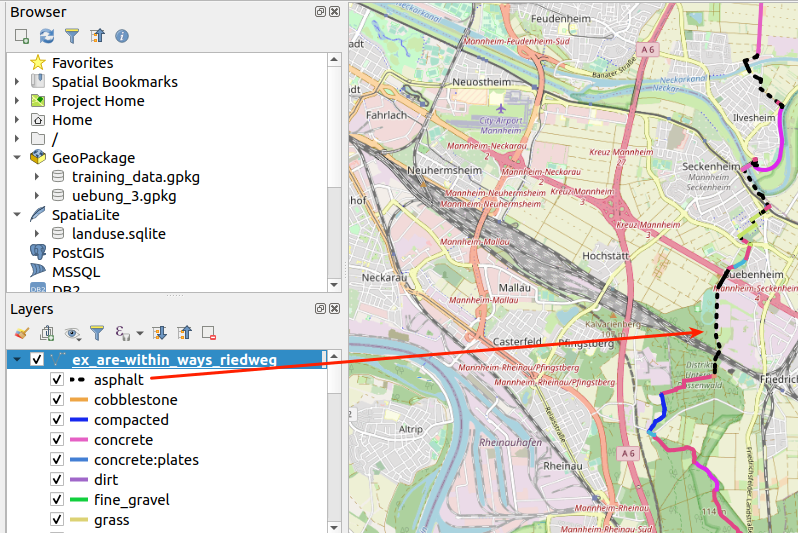
Task: Select ex_are-within_ways_riedweg layer name
Action: click(175, 359)
